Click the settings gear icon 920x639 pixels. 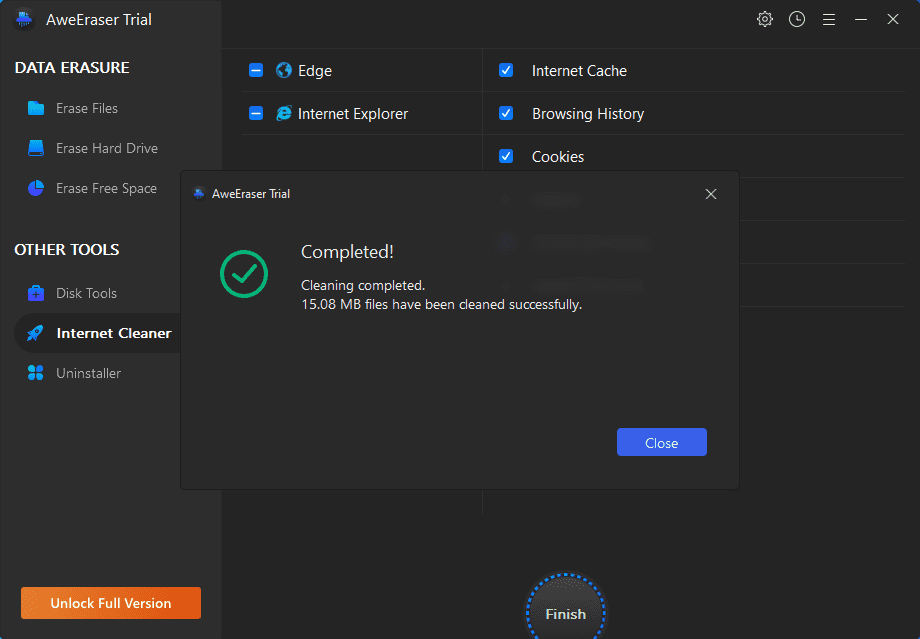point(765,19)
